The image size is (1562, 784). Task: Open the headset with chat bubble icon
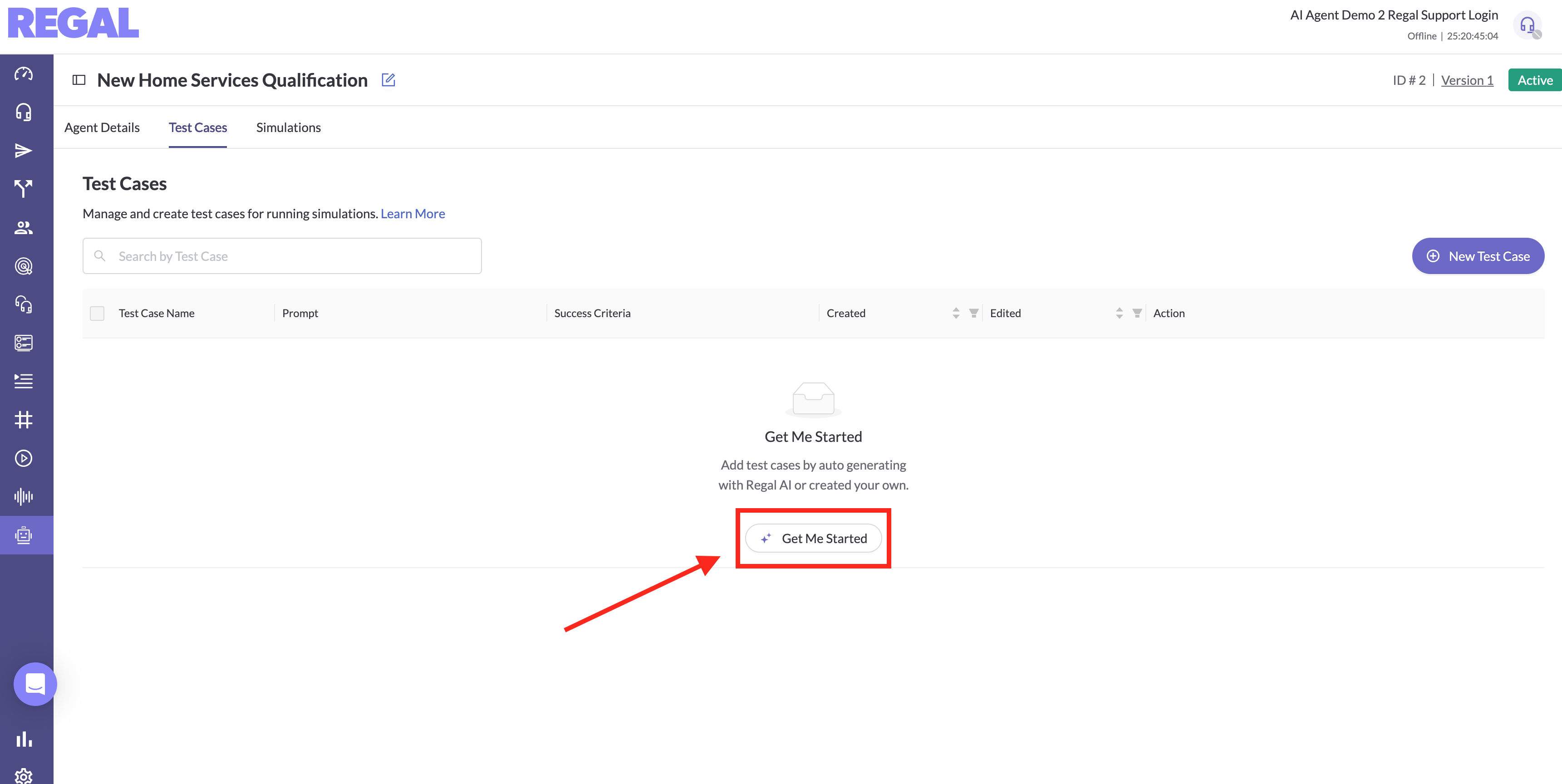click(24, 304)
